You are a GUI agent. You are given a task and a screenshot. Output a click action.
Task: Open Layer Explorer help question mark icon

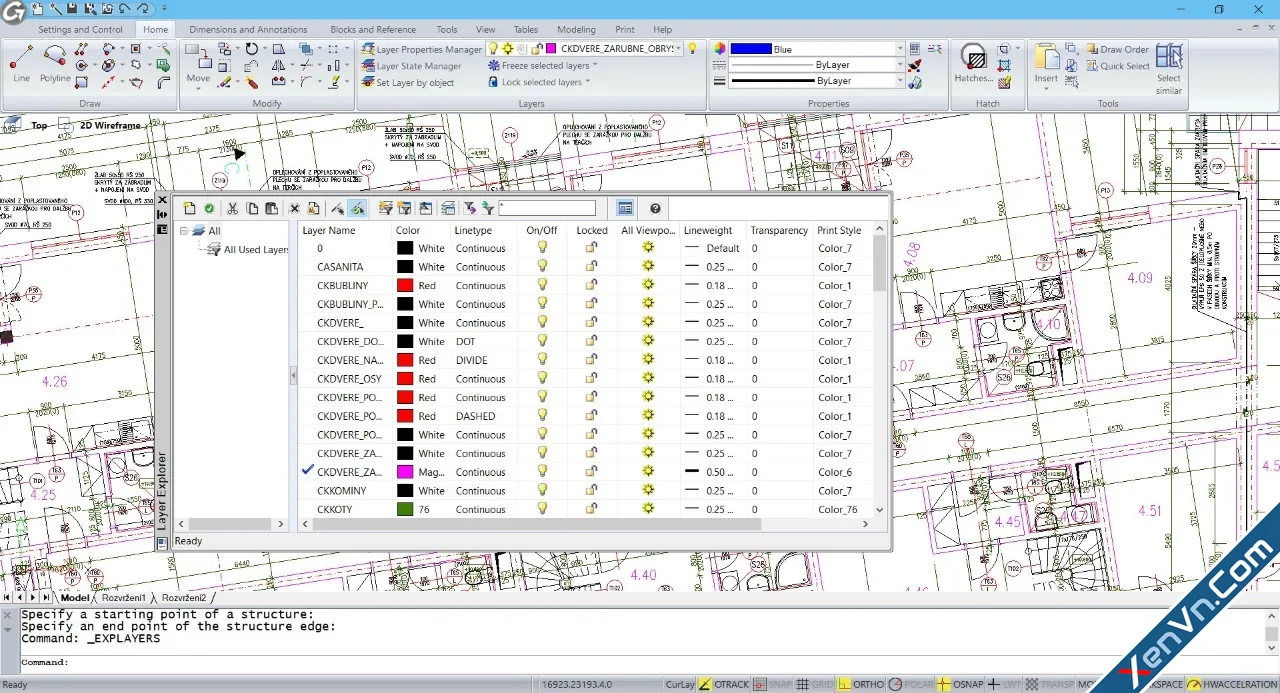pyautogui.click(x=655, y=208)
